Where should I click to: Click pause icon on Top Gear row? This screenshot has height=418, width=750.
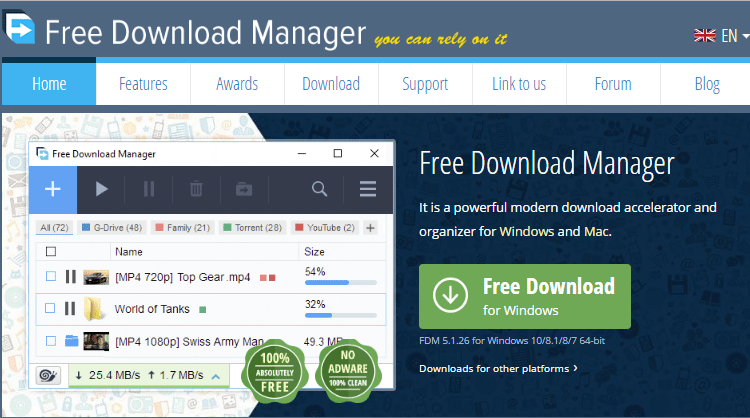pos(71,276)
